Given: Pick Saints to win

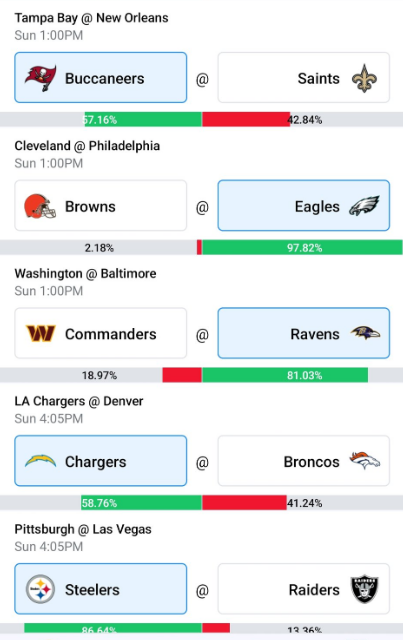Looking at the screenshot, I should point(304,78).
